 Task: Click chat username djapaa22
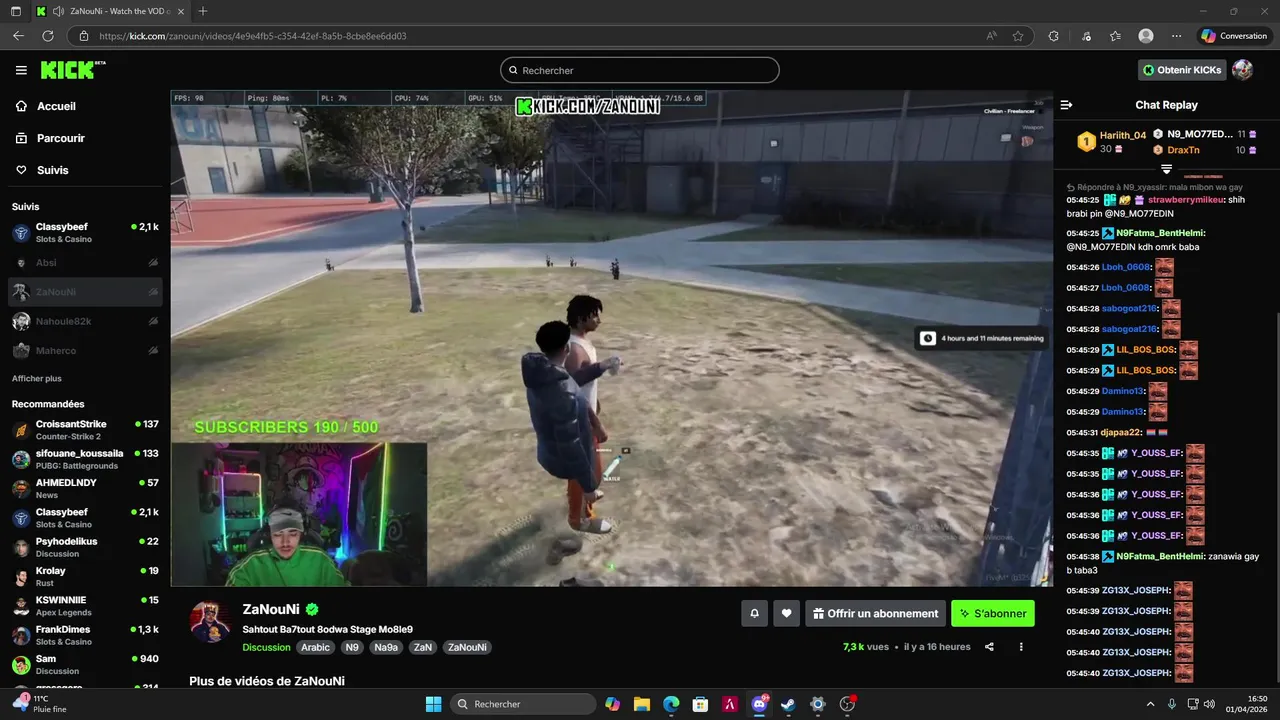pos(1120,432)
